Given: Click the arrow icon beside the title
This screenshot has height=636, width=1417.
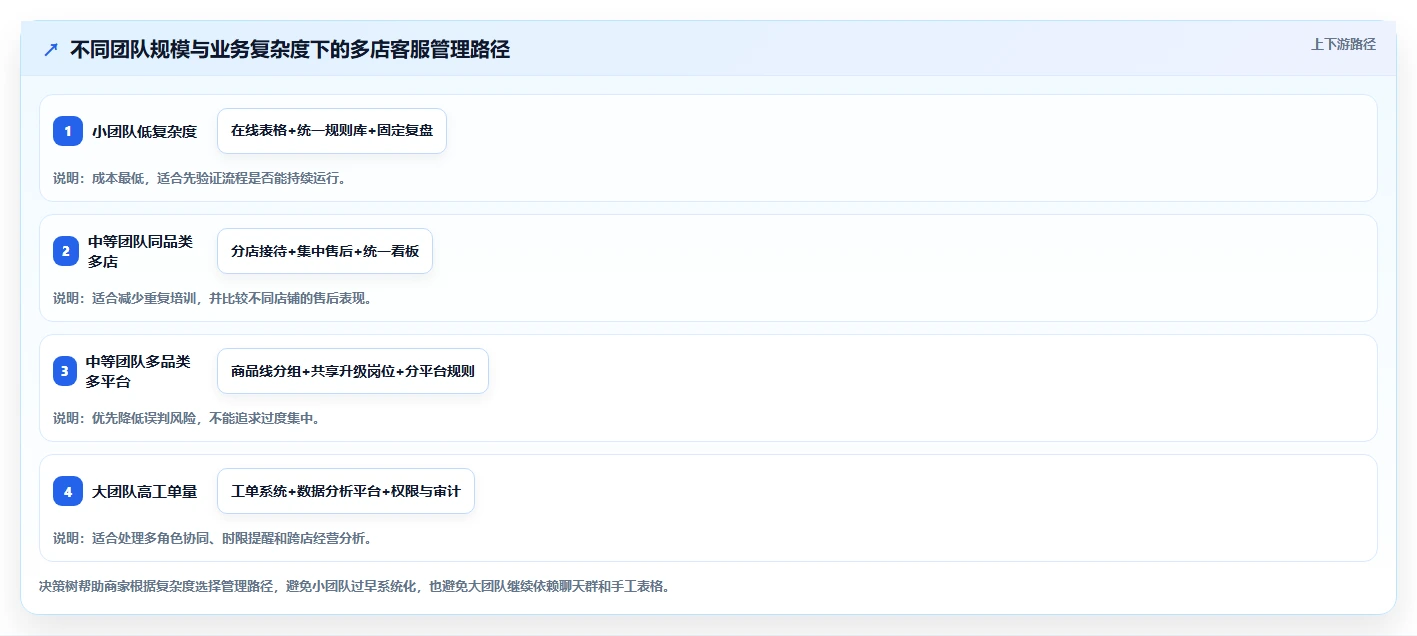Looking at the screenshot, I should (51, 50).
